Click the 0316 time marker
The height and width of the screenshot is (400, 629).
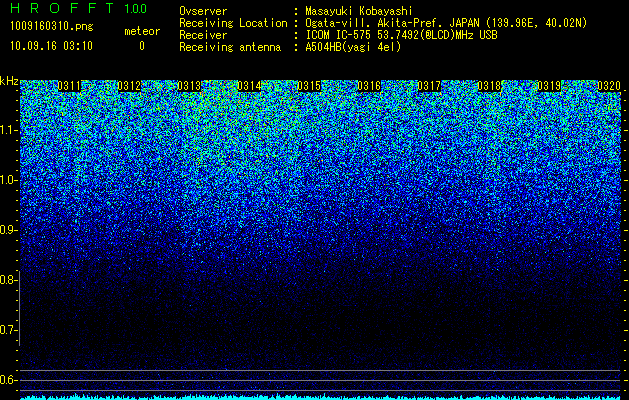[x=369, y=85]
